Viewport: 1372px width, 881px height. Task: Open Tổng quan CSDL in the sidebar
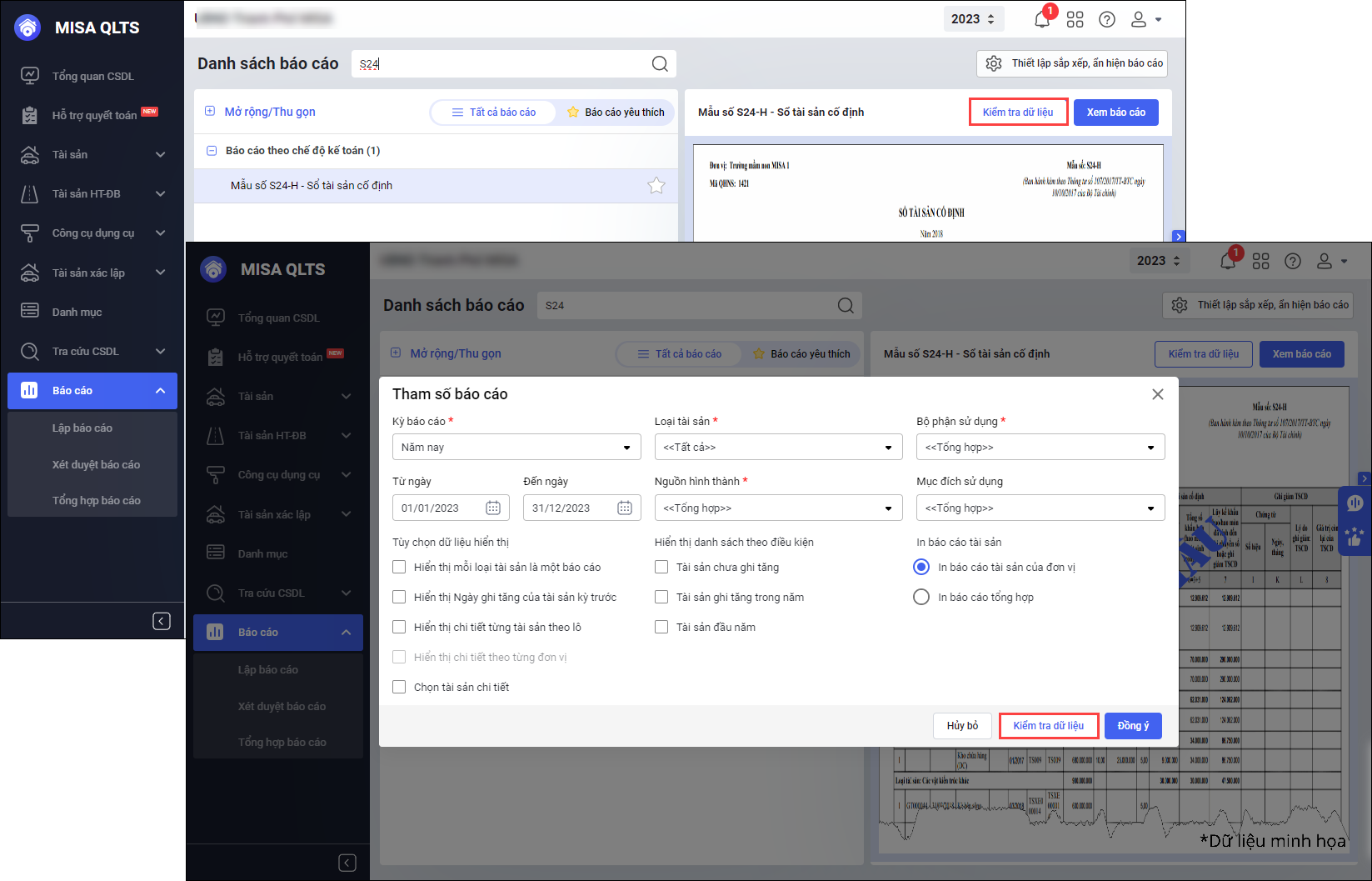[92, 77]
